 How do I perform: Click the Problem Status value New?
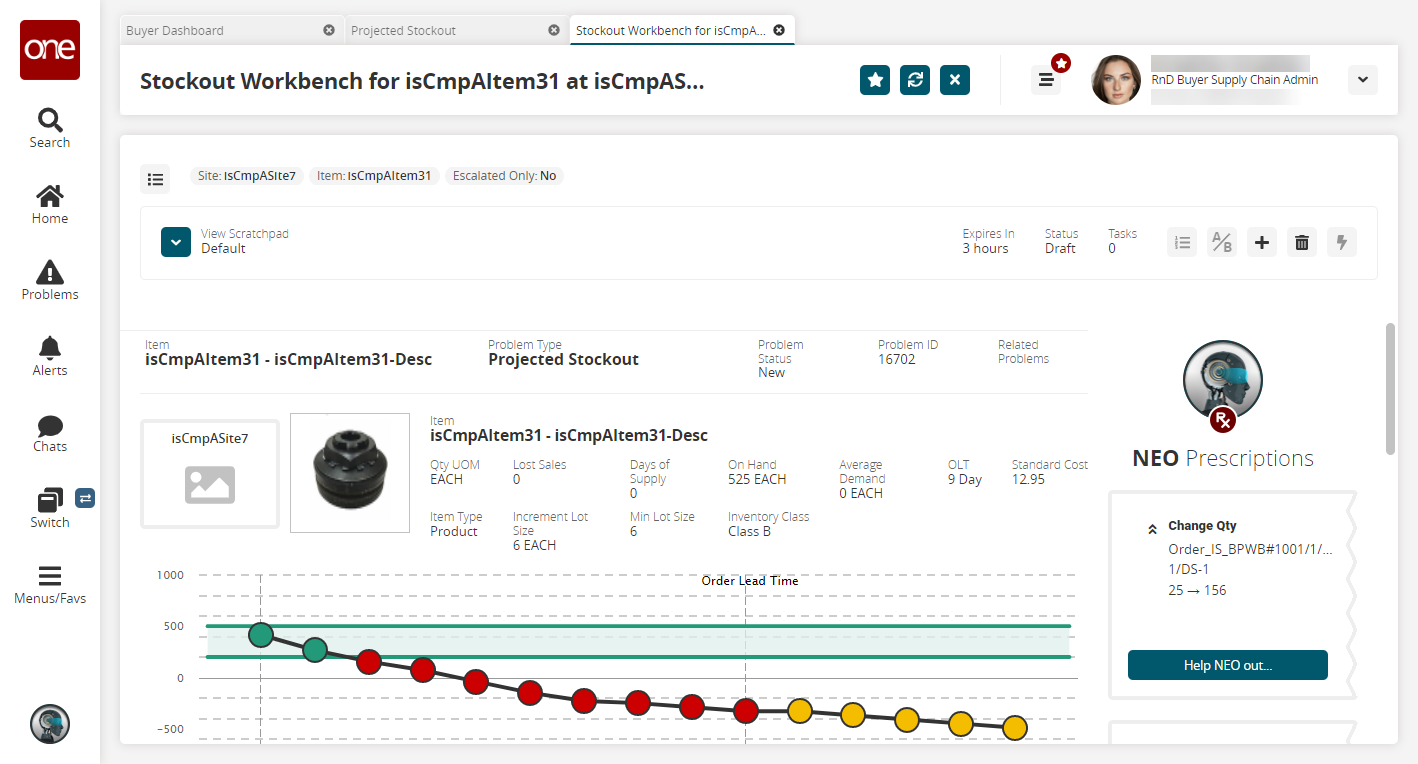click(x=772, y=373)
